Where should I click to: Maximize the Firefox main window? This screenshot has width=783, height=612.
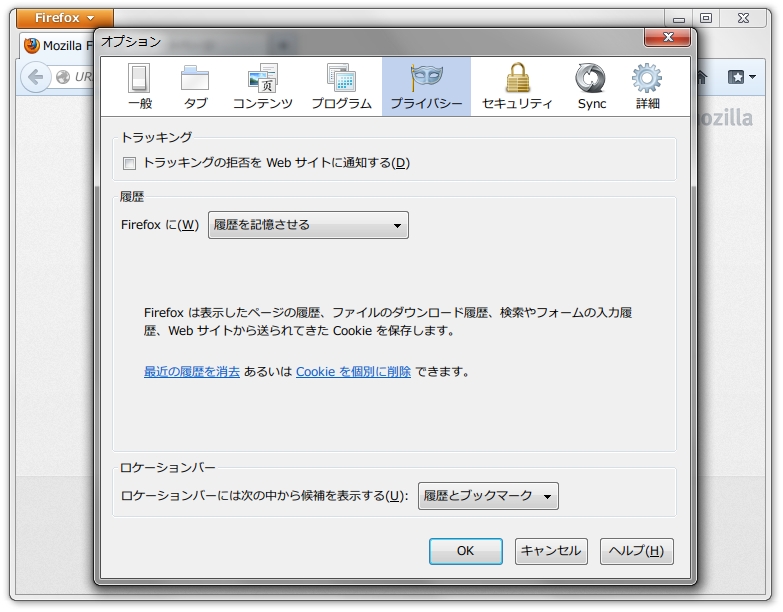(706, 18)
